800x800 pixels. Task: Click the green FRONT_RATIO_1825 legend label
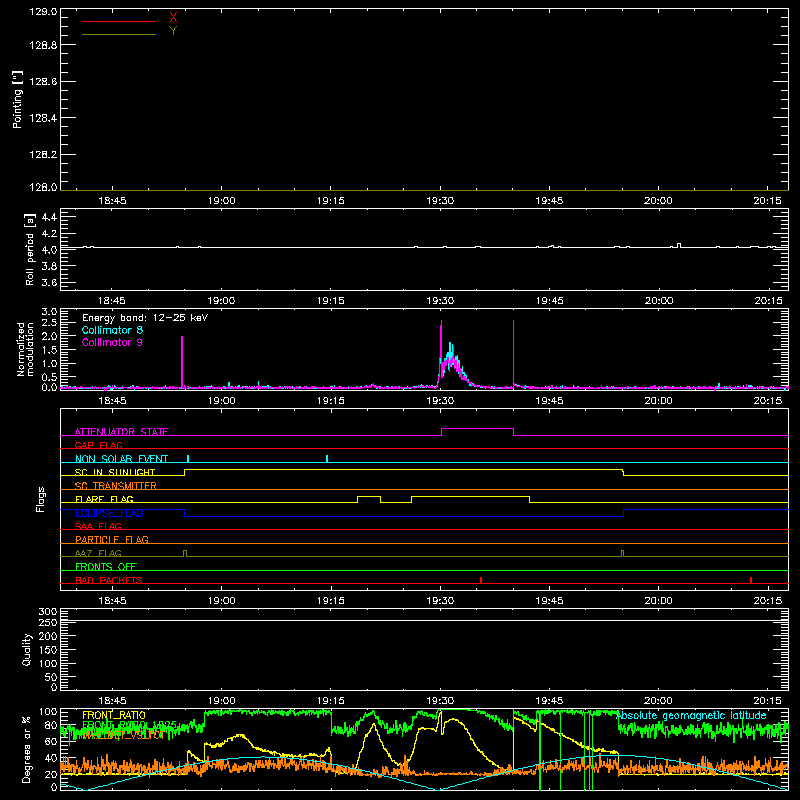[x=129, y=725]
